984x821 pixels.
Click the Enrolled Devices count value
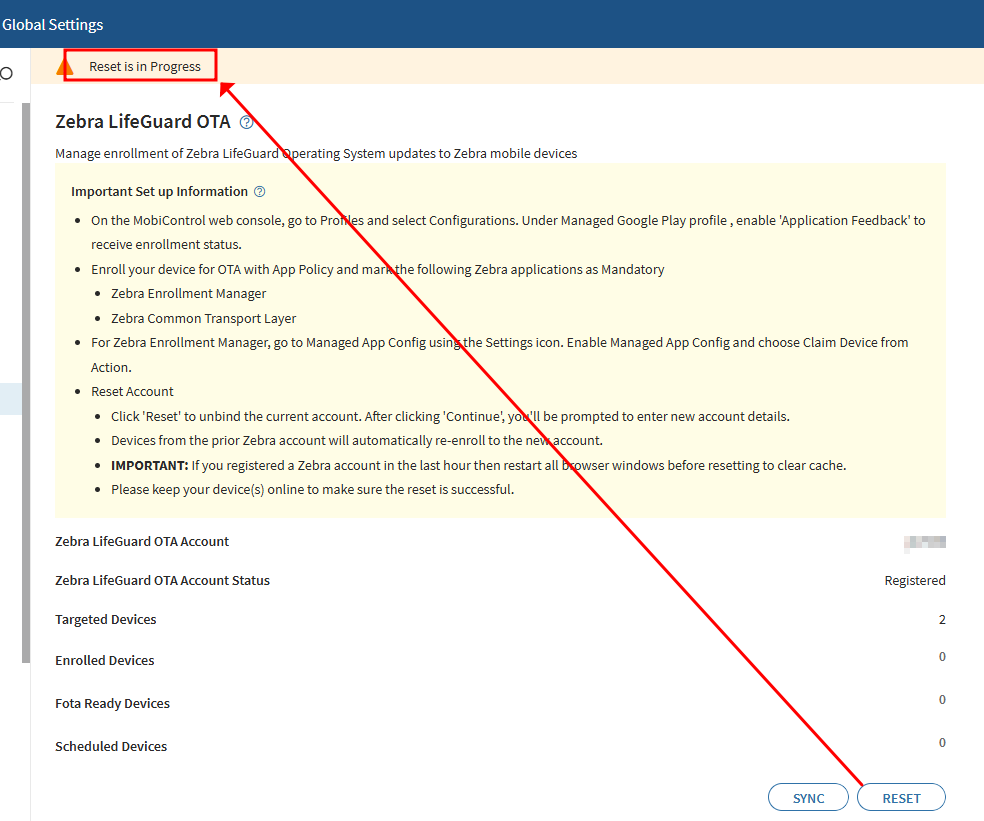pos(942,657)
